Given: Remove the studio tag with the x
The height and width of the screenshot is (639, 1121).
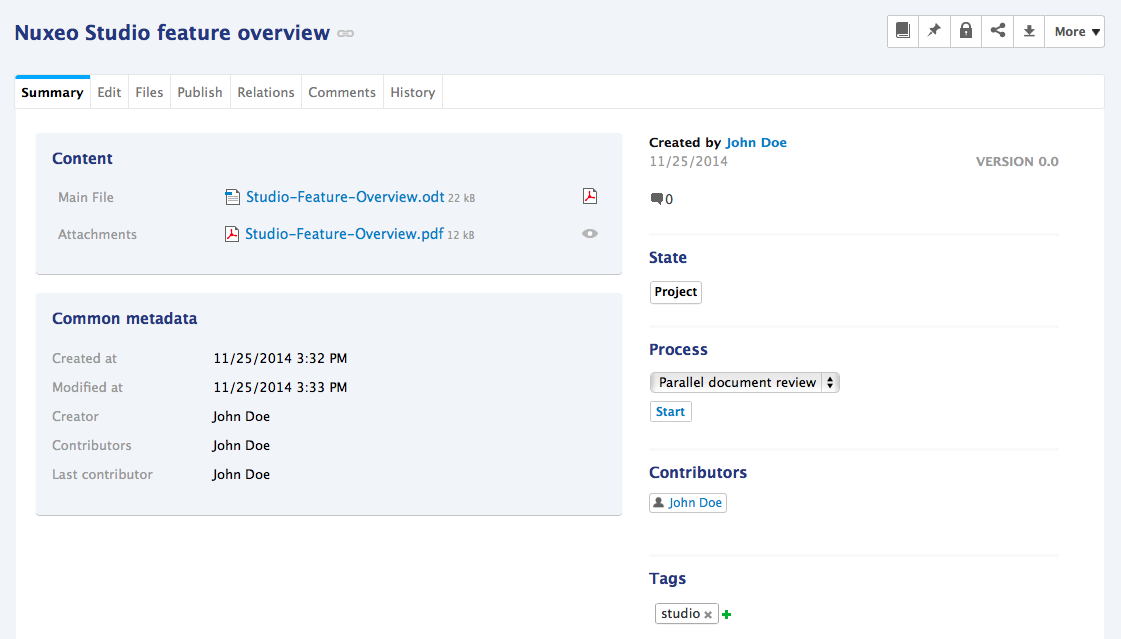Looking at the screenshot, I should pos(708,615).
